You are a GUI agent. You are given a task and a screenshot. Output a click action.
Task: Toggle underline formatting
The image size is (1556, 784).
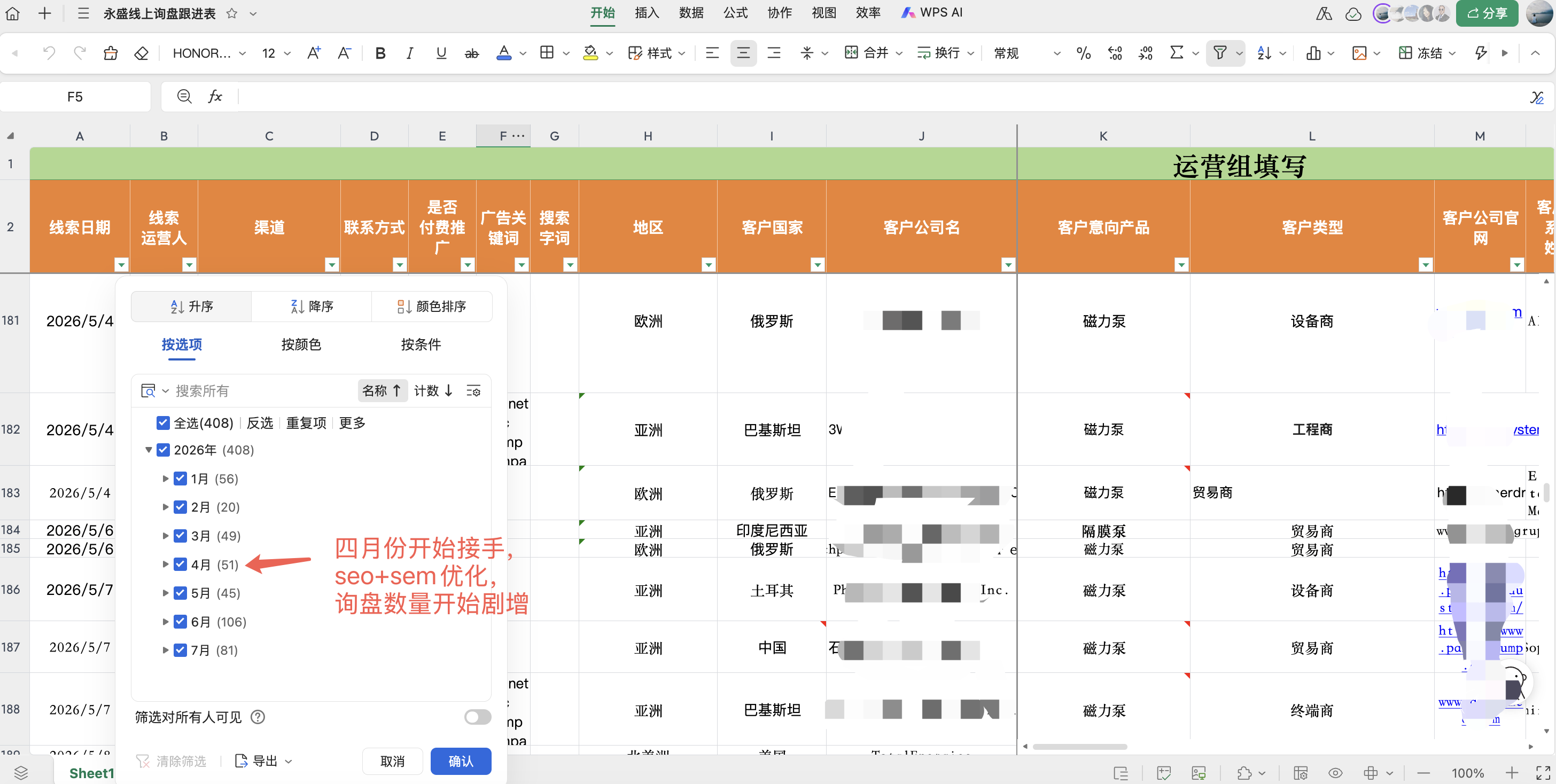click(441, 53)
